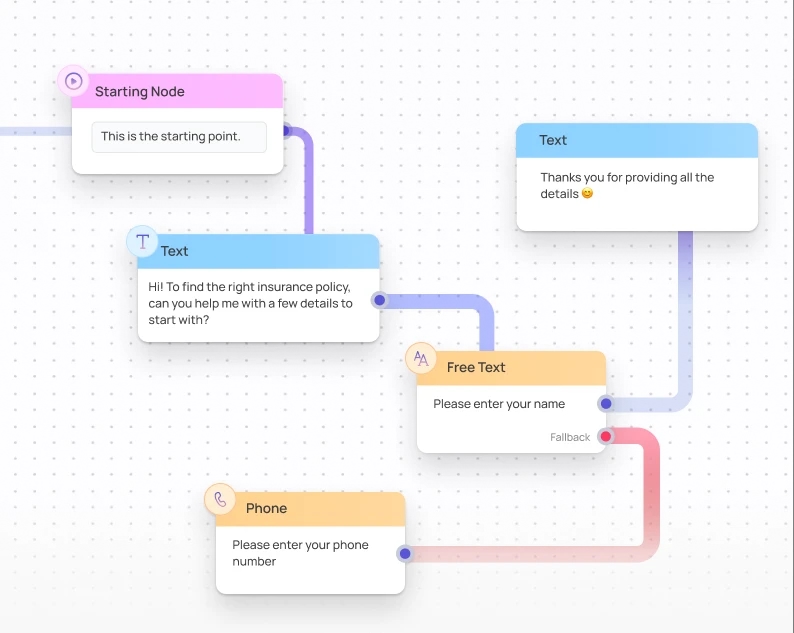Click the AA icon on Free Text node
The image size is (794, 633).
point(421,359)
